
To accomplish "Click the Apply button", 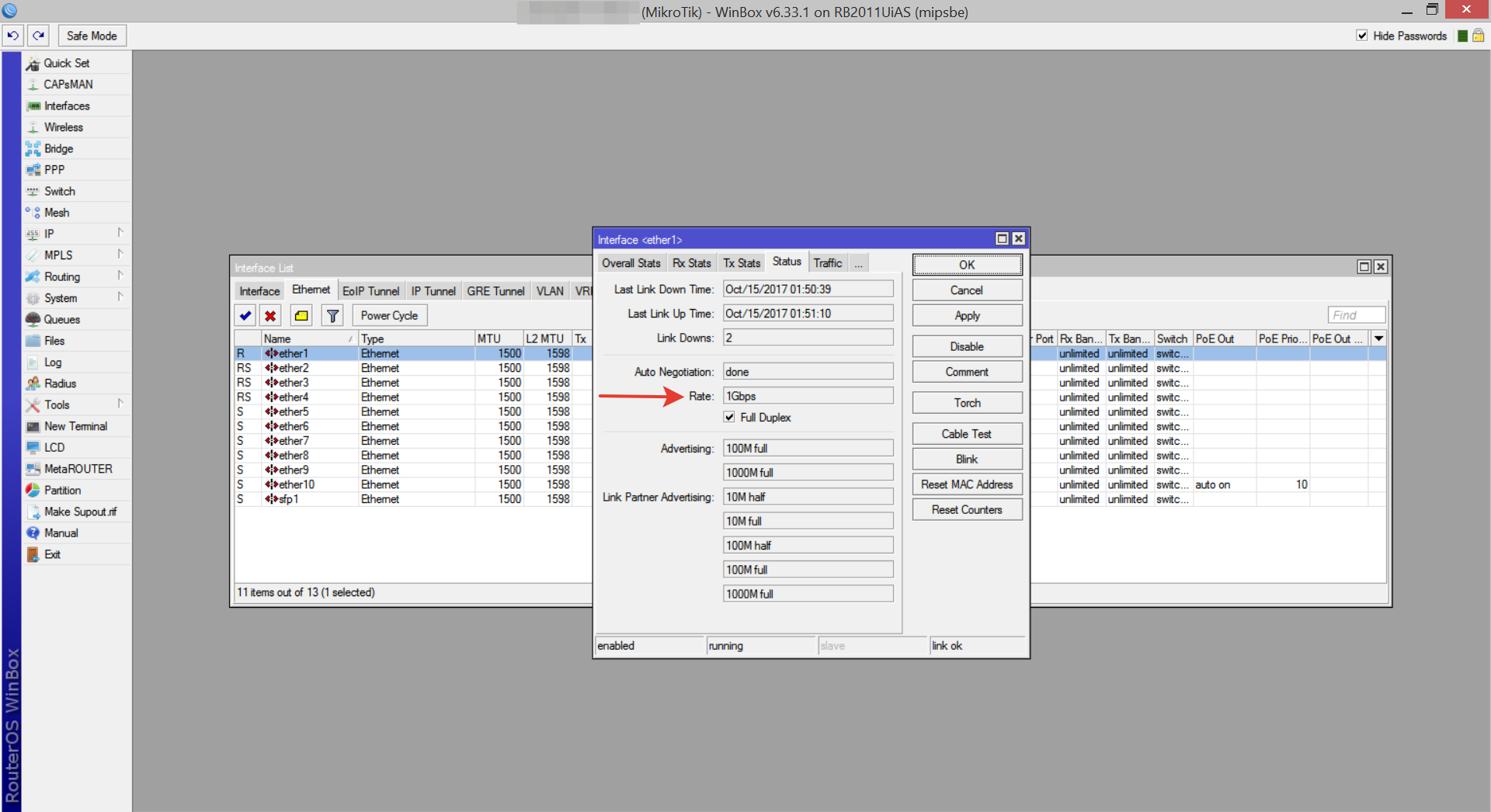I will (967, 315).
